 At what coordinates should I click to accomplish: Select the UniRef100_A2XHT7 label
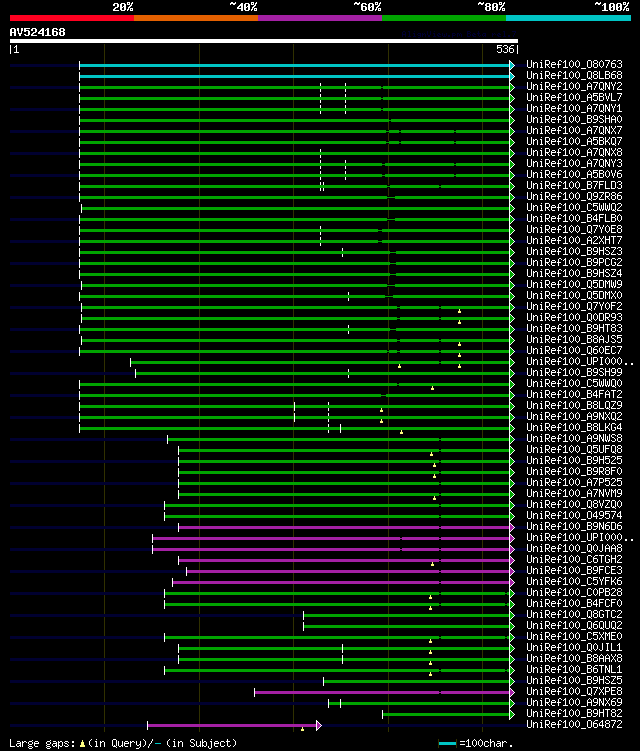(574, 240)
